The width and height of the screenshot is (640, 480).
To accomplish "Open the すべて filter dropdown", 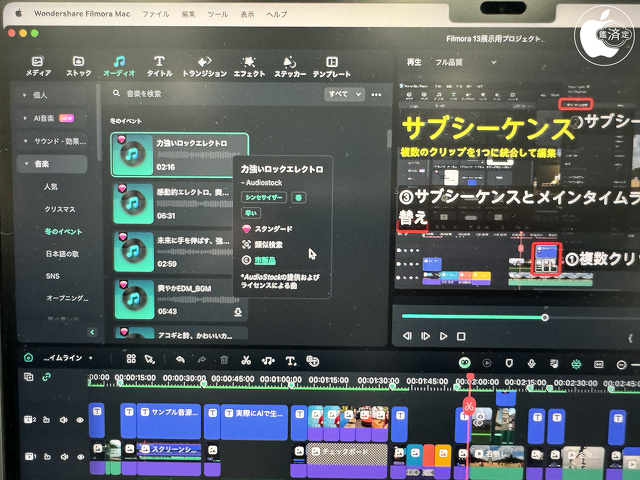I will coord(344,94).
